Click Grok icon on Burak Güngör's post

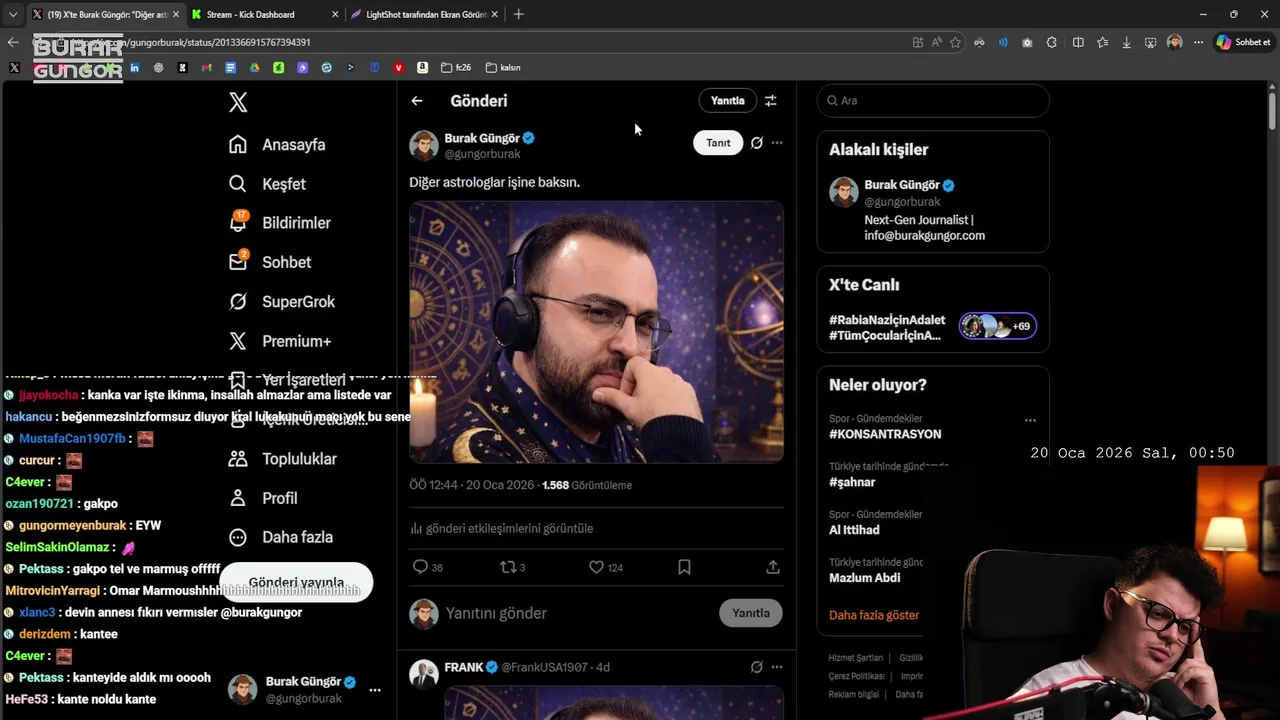click(757, 143)
